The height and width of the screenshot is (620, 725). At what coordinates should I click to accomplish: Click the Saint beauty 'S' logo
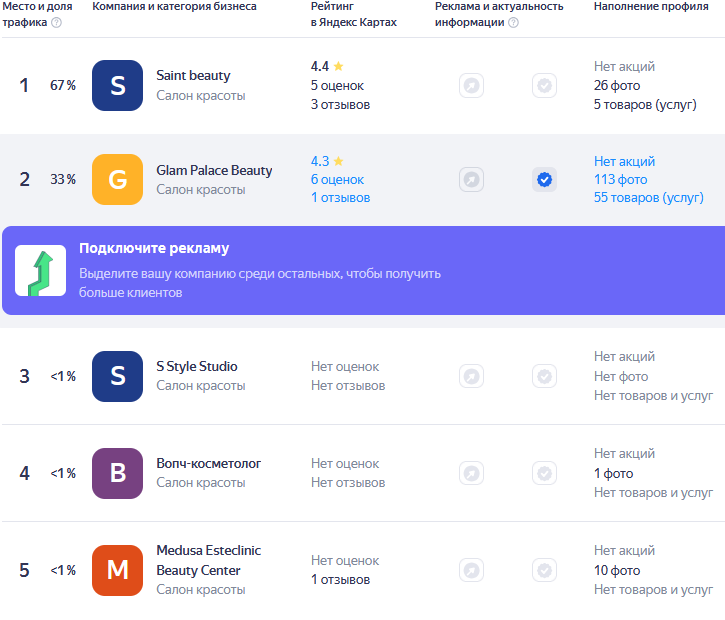pyautogui.click(x=117, y=86)
